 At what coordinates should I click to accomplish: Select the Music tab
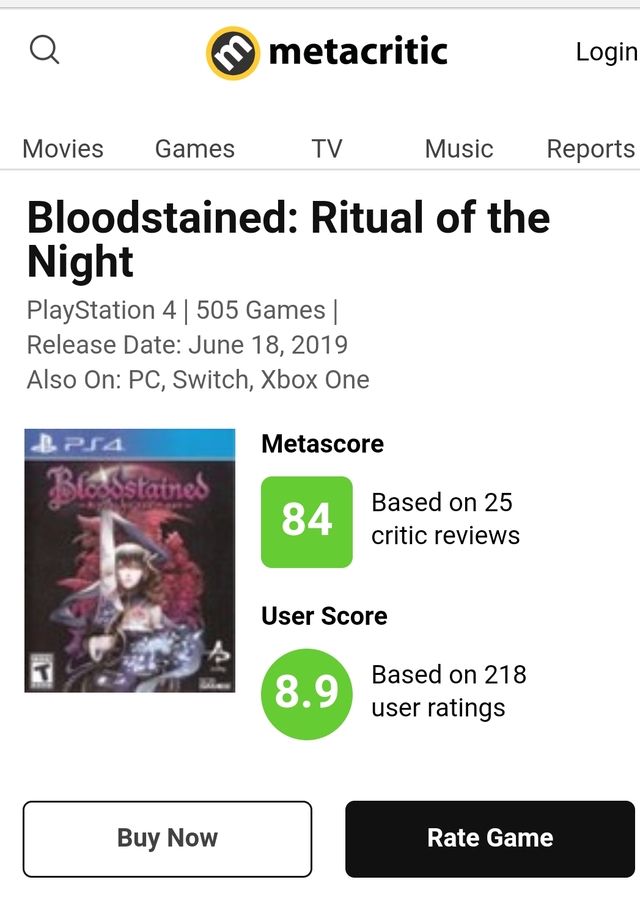458,149
